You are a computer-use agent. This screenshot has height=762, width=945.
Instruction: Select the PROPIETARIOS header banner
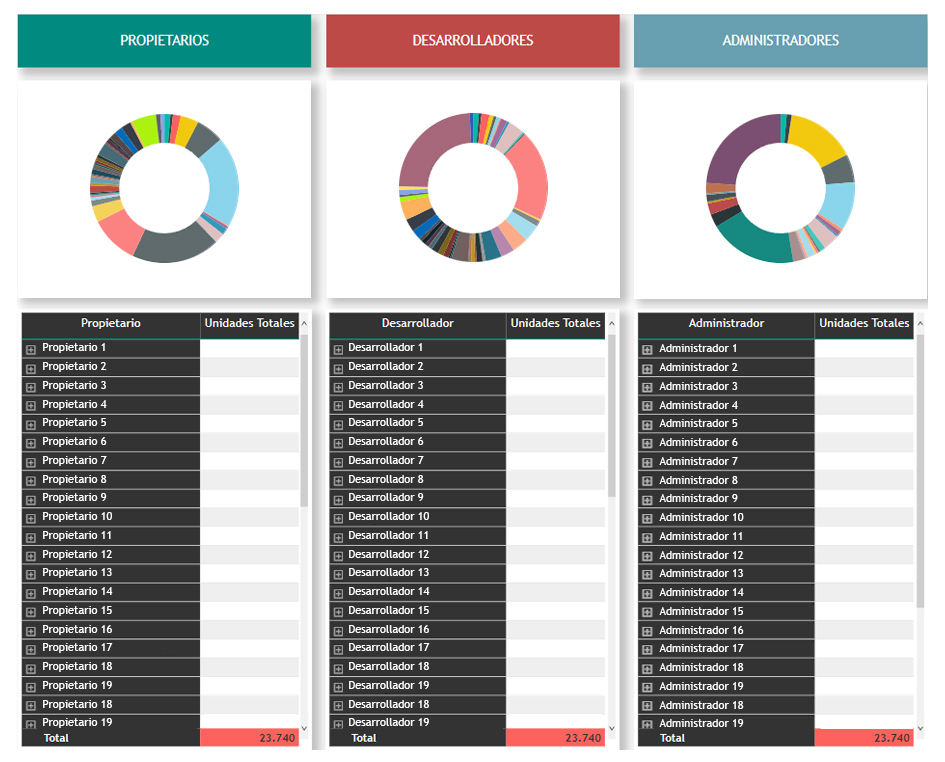pos(163,40)
